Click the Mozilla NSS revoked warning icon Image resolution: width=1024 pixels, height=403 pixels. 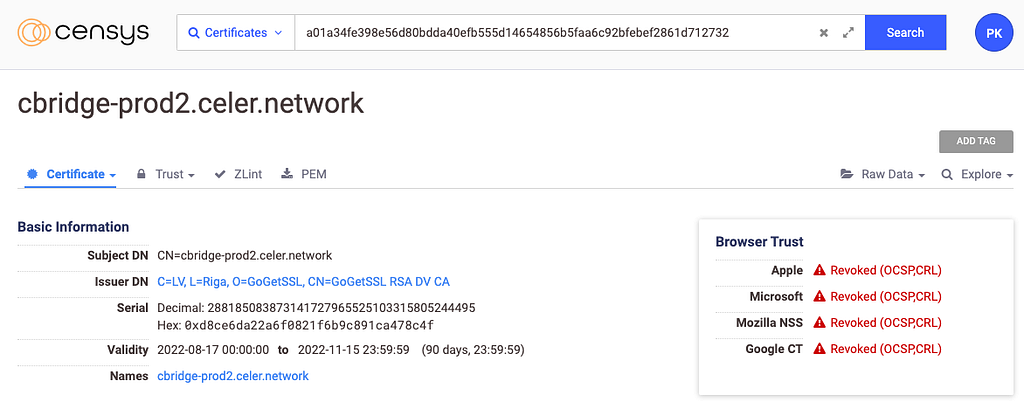point(820,323)
